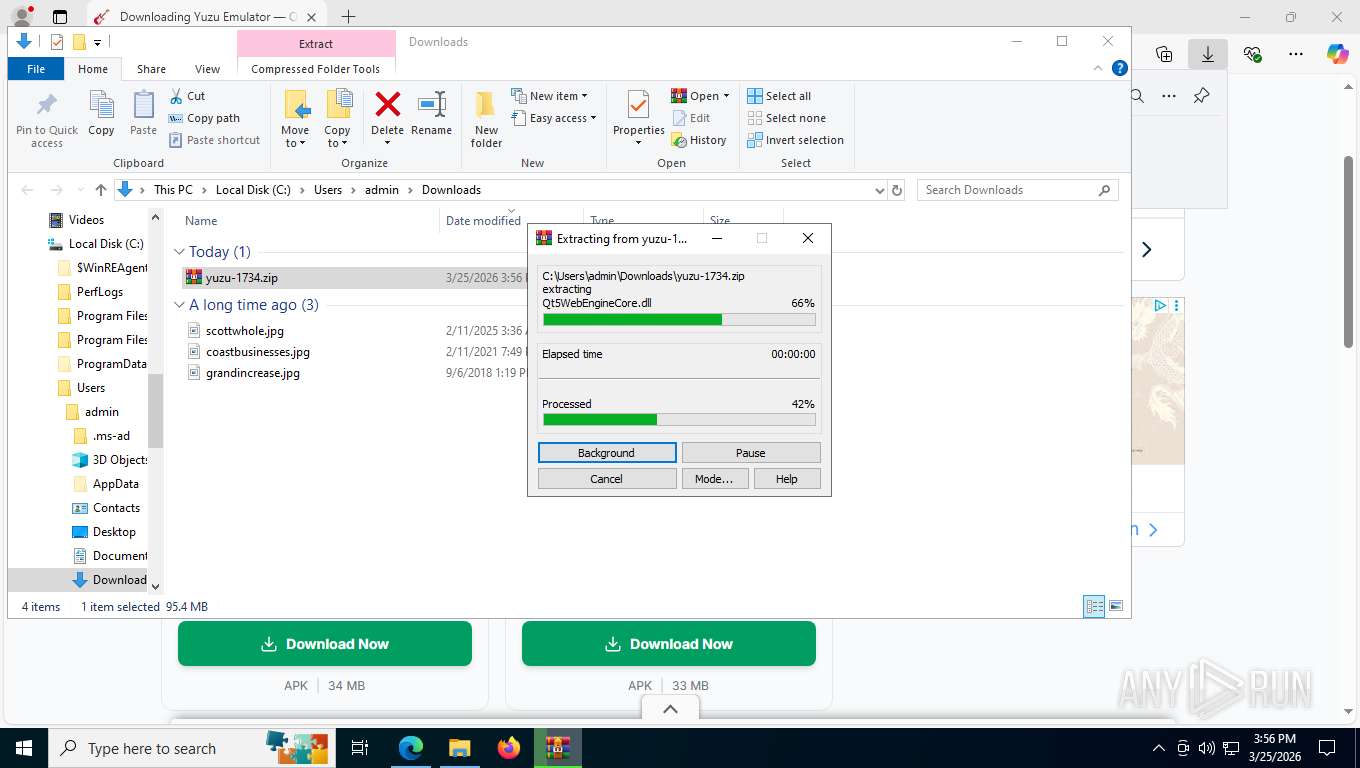The image size is (1360, 768).
Task: Open Firefox from taskbar
Action: pyautogui.click(x=509, y=748)
